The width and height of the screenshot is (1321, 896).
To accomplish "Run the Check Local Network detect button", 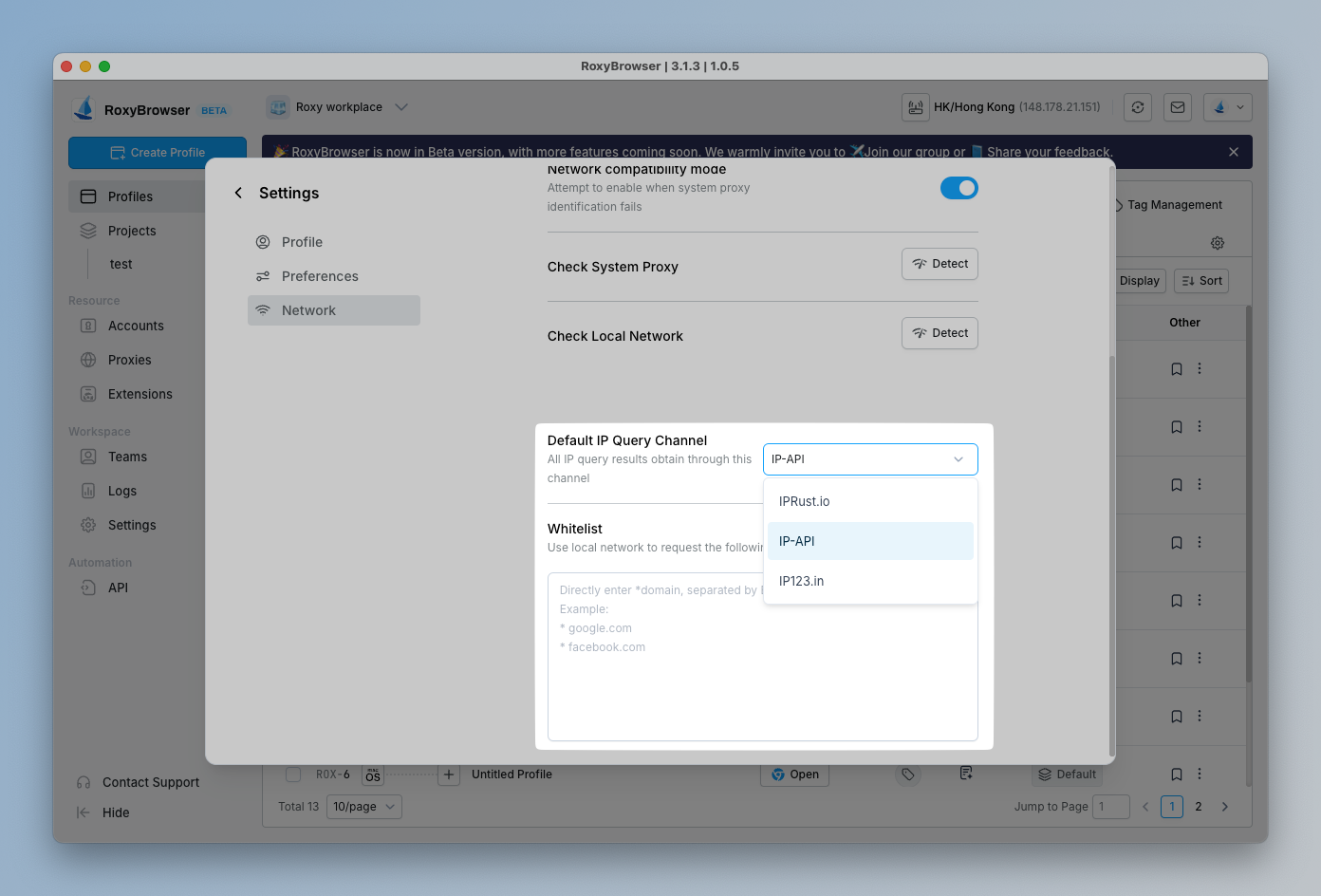I will point(940,333).
